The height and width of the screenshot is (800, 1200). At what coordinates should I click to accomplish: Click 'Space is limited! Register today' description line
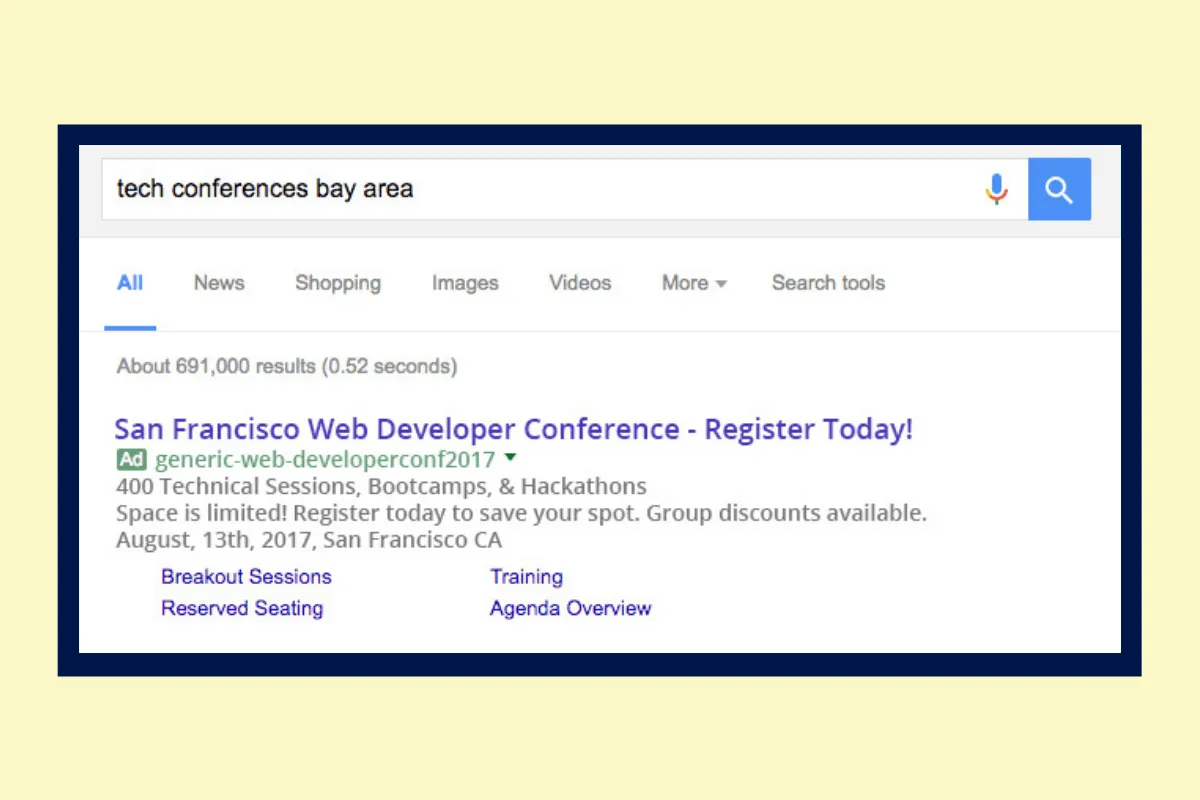coord(522,514)
